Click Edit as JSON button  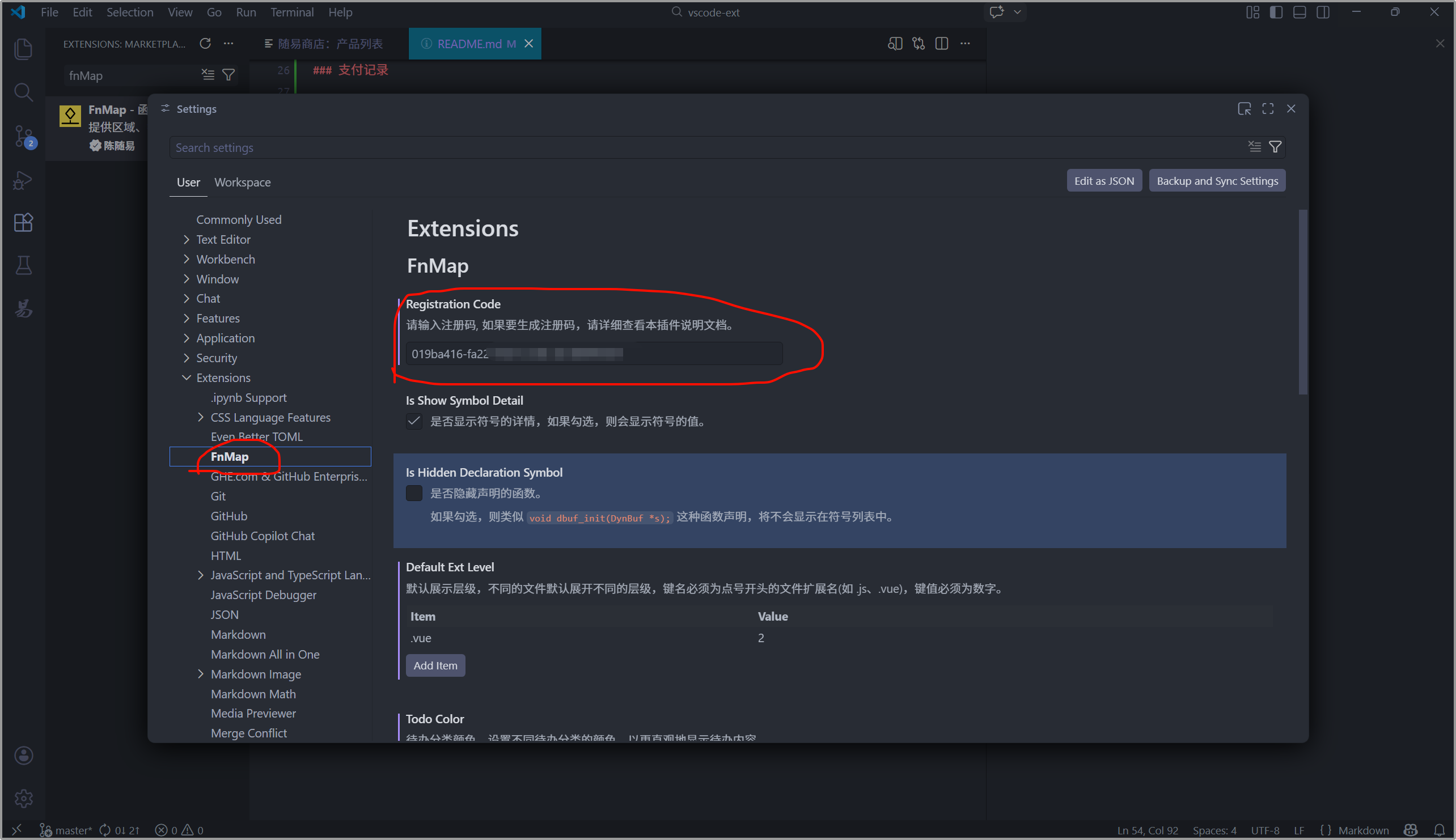click(1103, 181)
